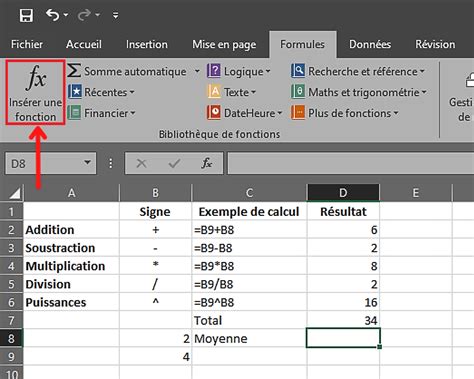This screenshot has height=379, width=474.
Task: Click the Undo arrow icon
Action: [52, 15]
